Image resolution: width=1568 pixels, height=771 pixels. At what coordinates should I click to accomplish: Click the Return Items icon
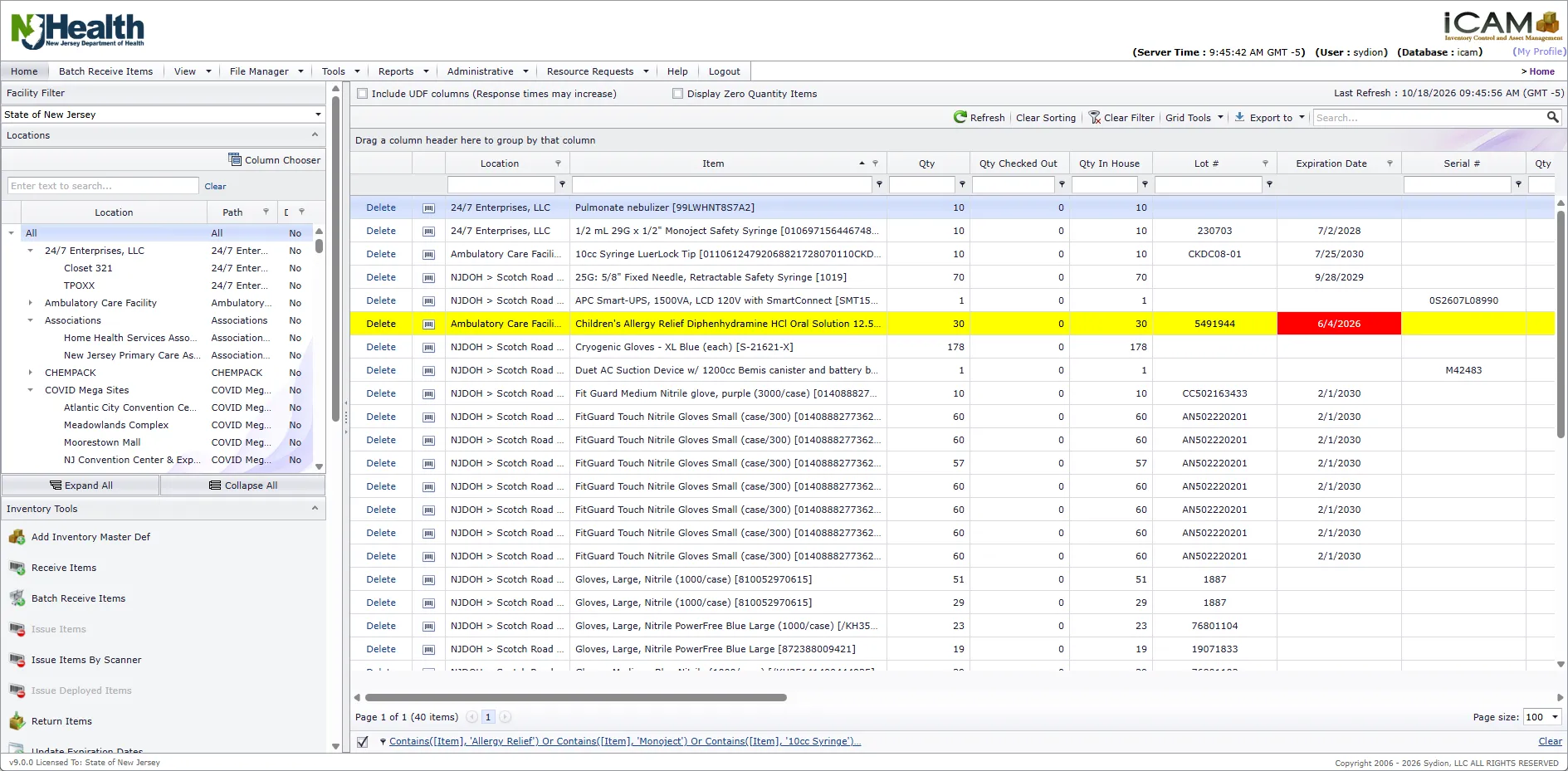(x=17, y=721)
